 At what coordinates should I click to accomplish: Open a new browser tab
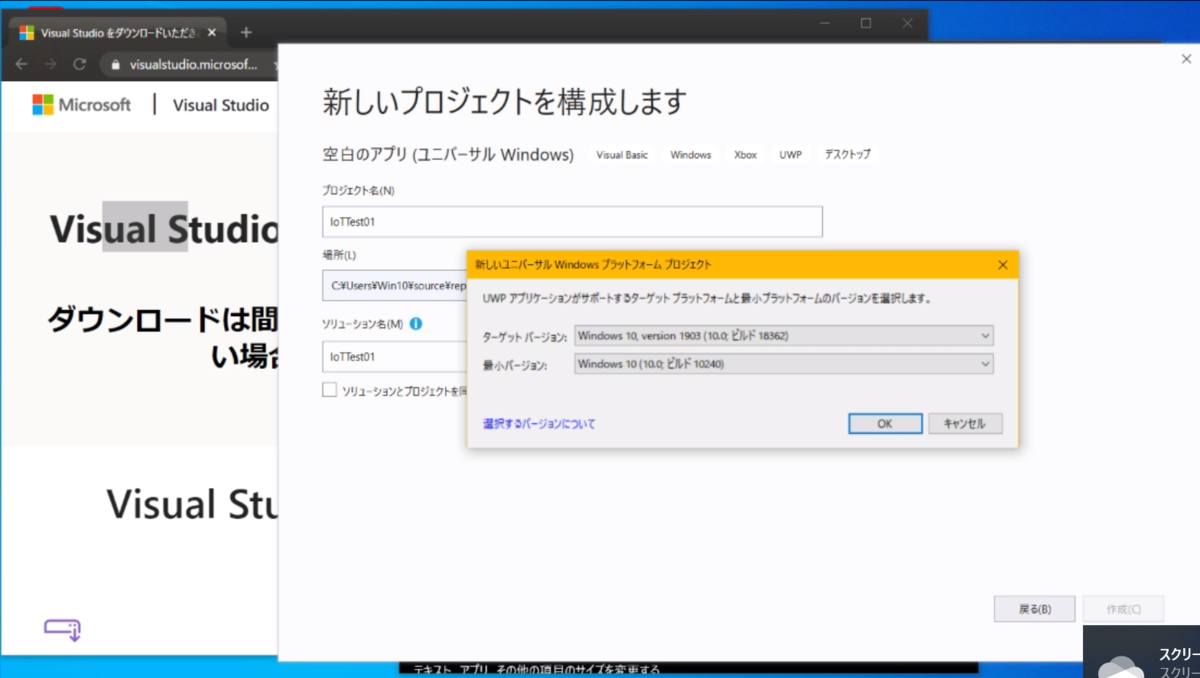click(x=245, y=31)
